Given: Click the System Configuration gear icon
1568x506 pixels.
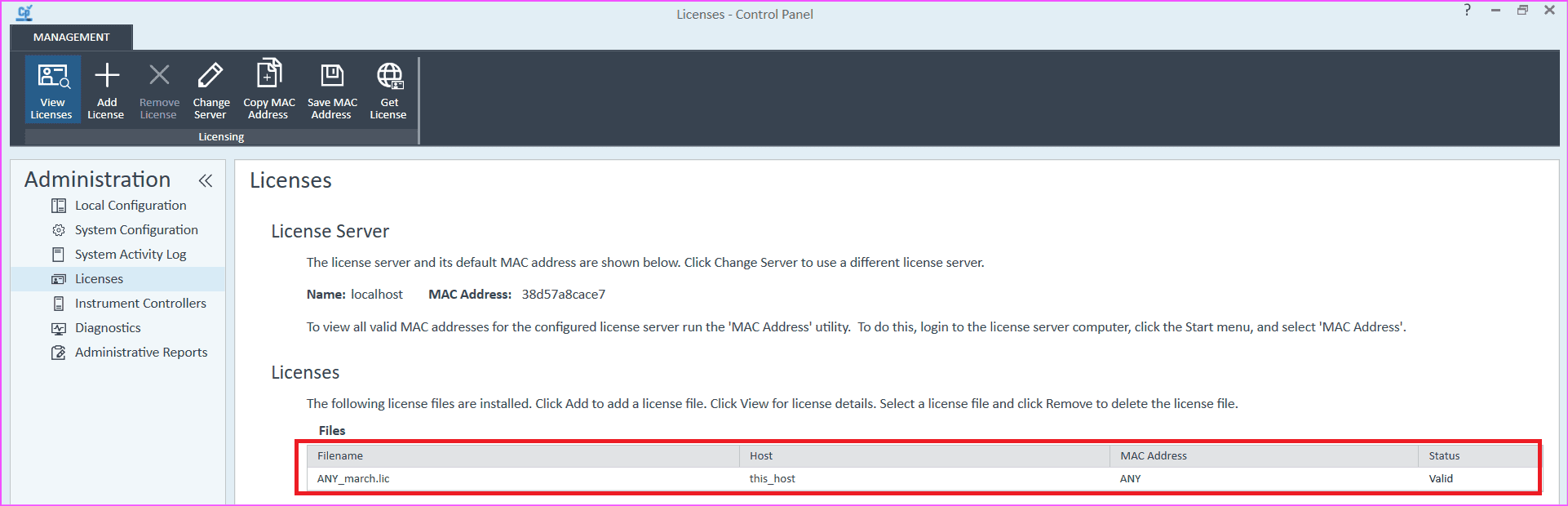Looking at the screenshot, I should [59, 230].
